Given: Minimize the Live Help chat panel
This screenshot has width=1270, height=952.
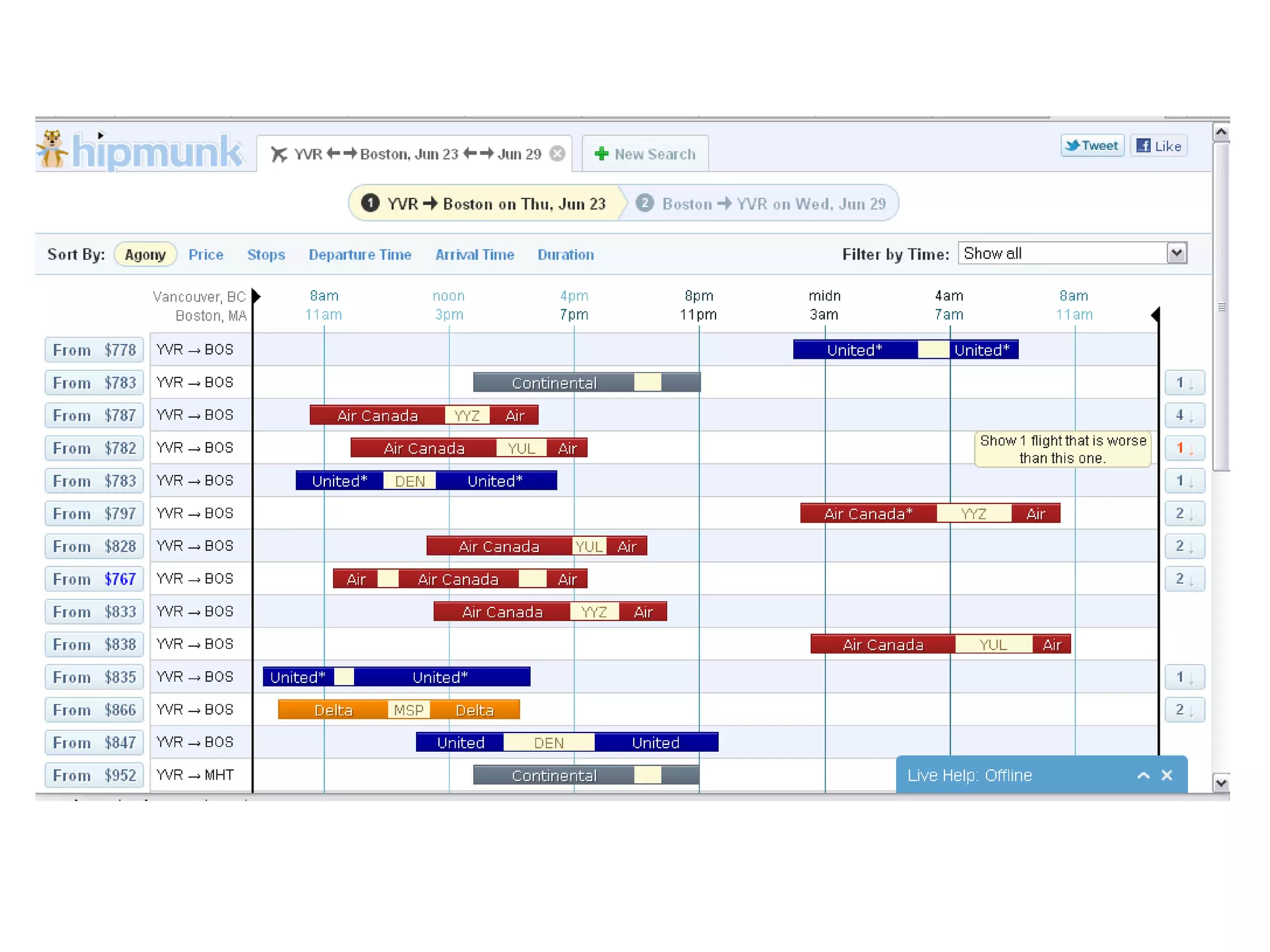Looking at the screenshot, I should coord(1143,775).
